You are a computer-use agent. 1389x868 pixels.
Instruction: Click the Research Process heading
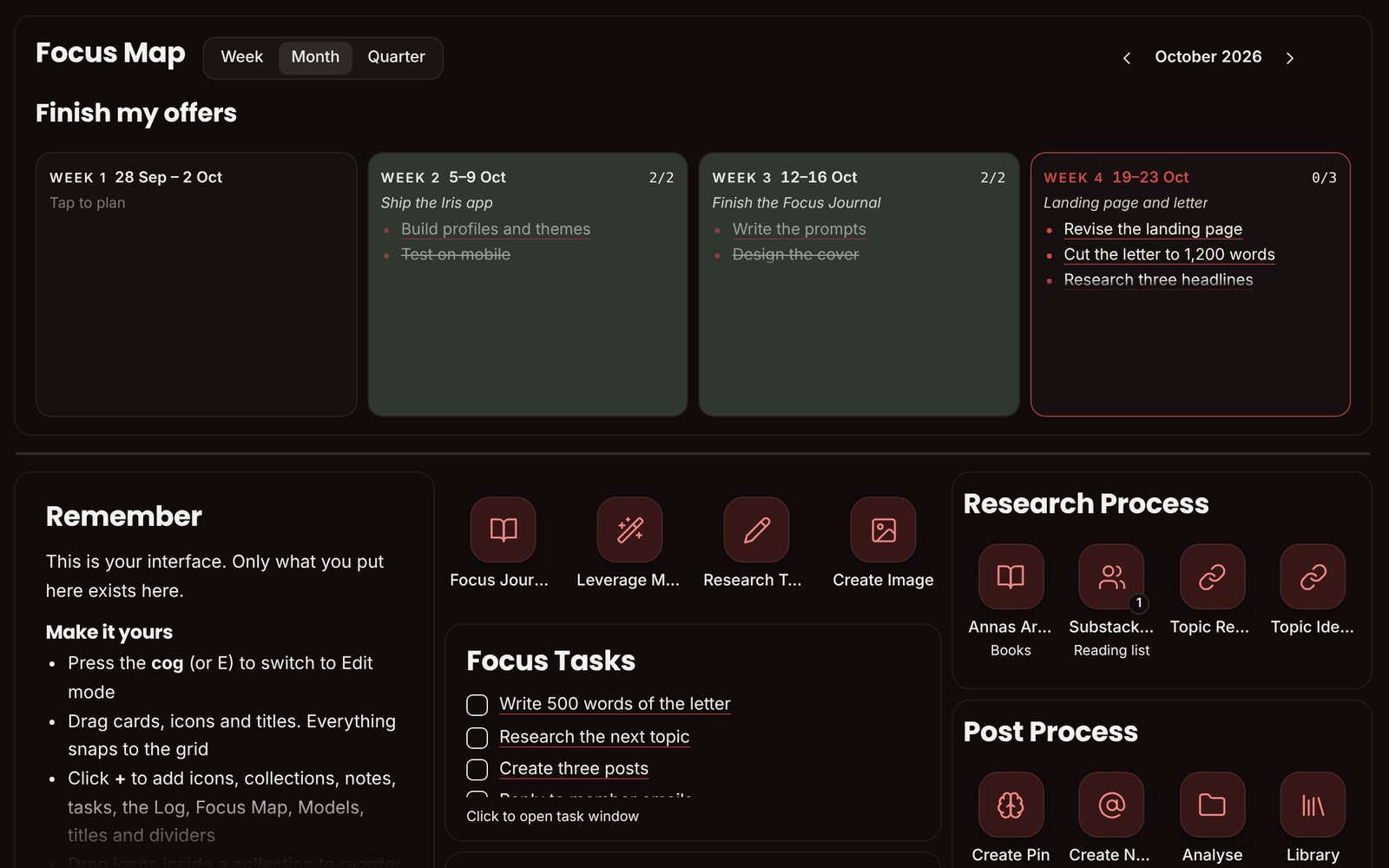coord(1085,504)
